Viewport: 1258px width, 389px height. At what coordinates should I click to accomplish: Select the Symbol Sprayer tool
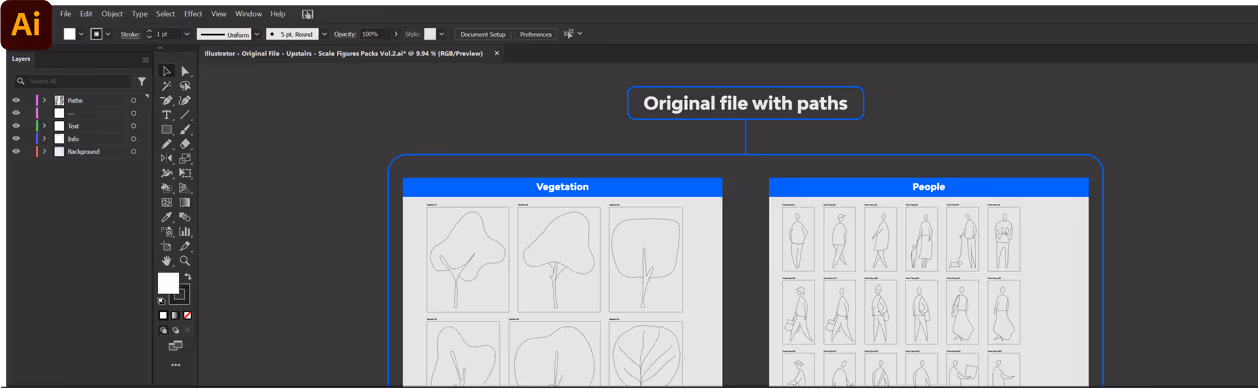167,231
